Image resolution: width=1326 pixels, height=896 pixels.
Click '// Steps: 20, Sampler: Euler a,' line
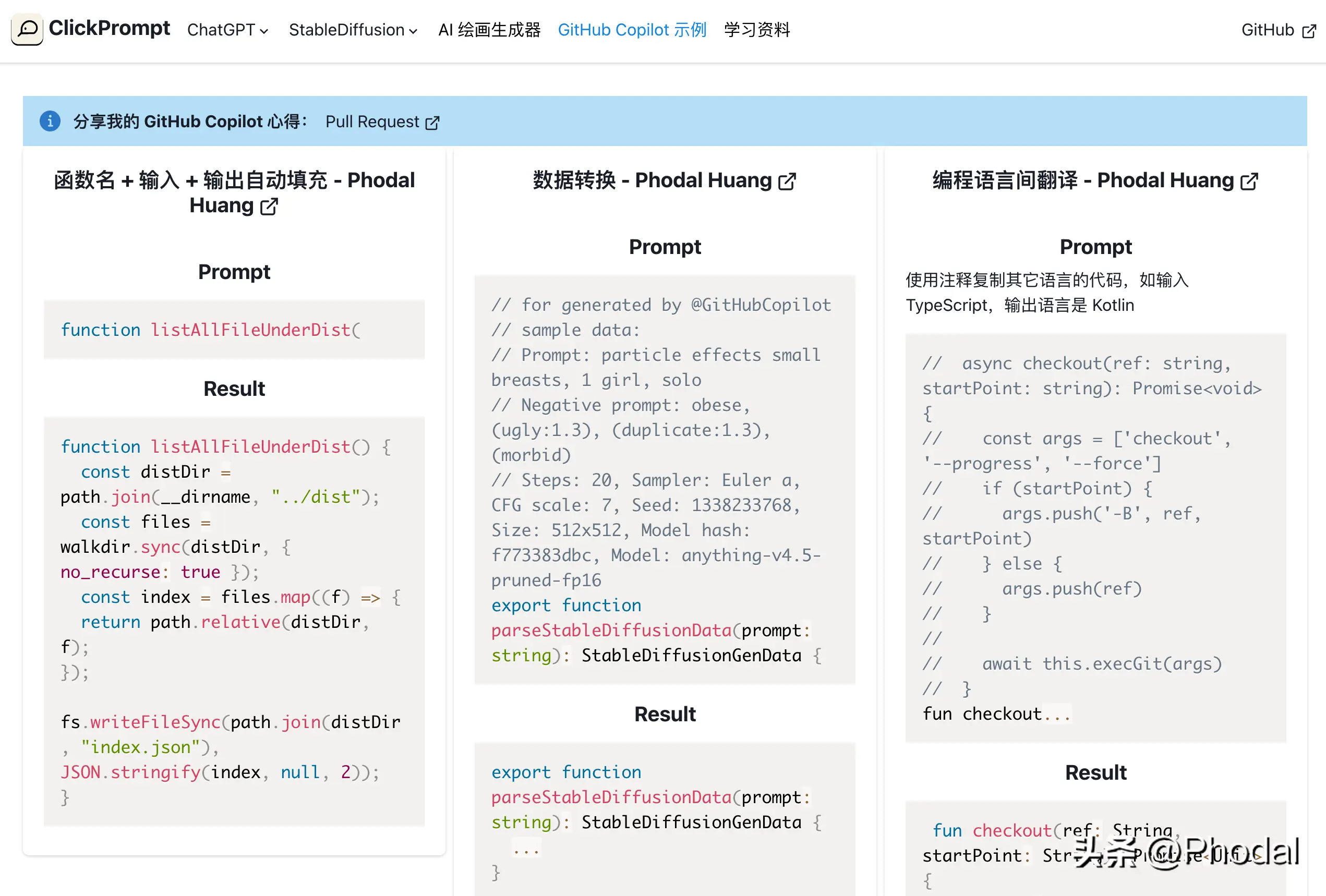tap(646, 480)
